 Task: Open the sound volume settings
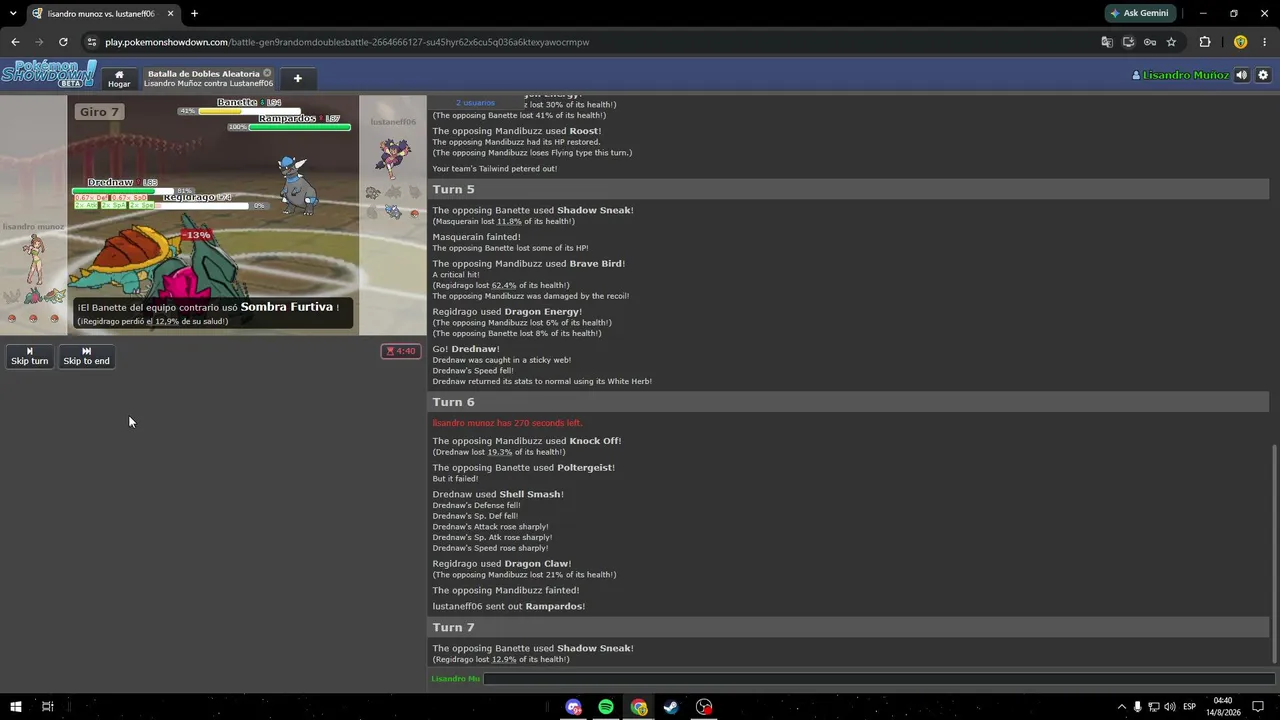(x=1242, y=75)
